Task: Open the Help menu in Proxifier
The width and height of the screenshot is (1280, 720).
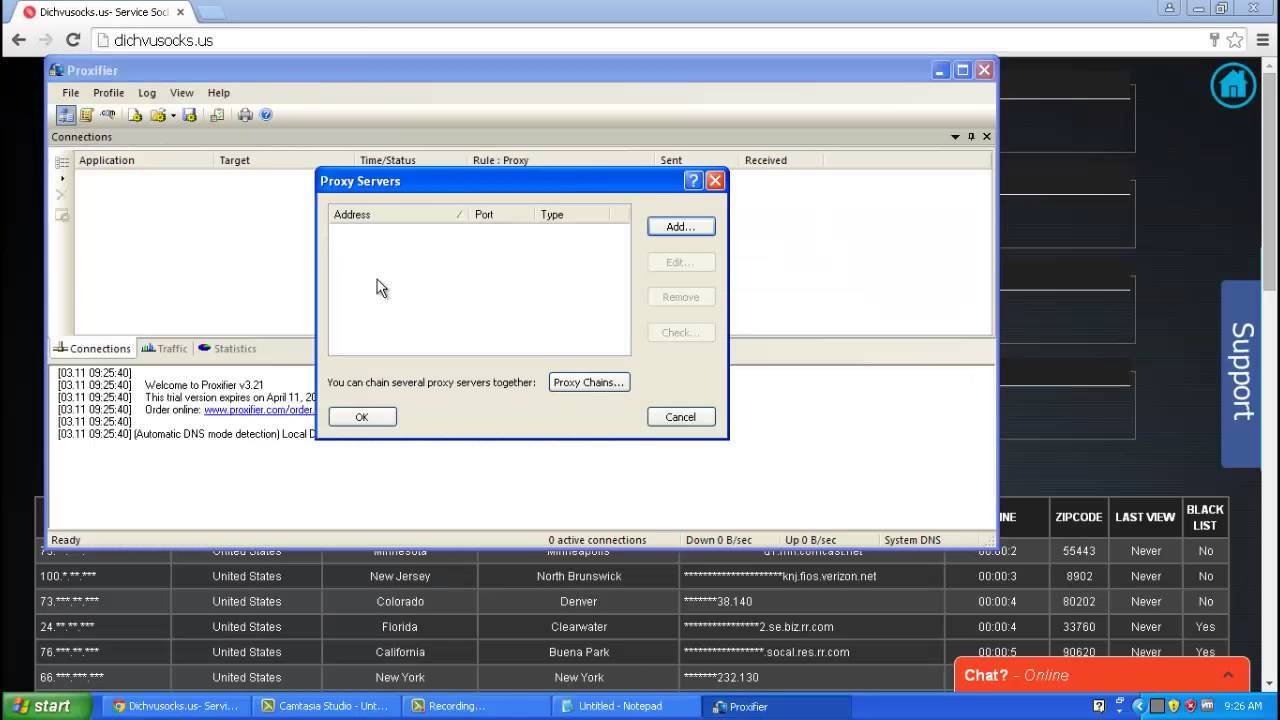Action: pyautogui.click(x=219, y=93)
